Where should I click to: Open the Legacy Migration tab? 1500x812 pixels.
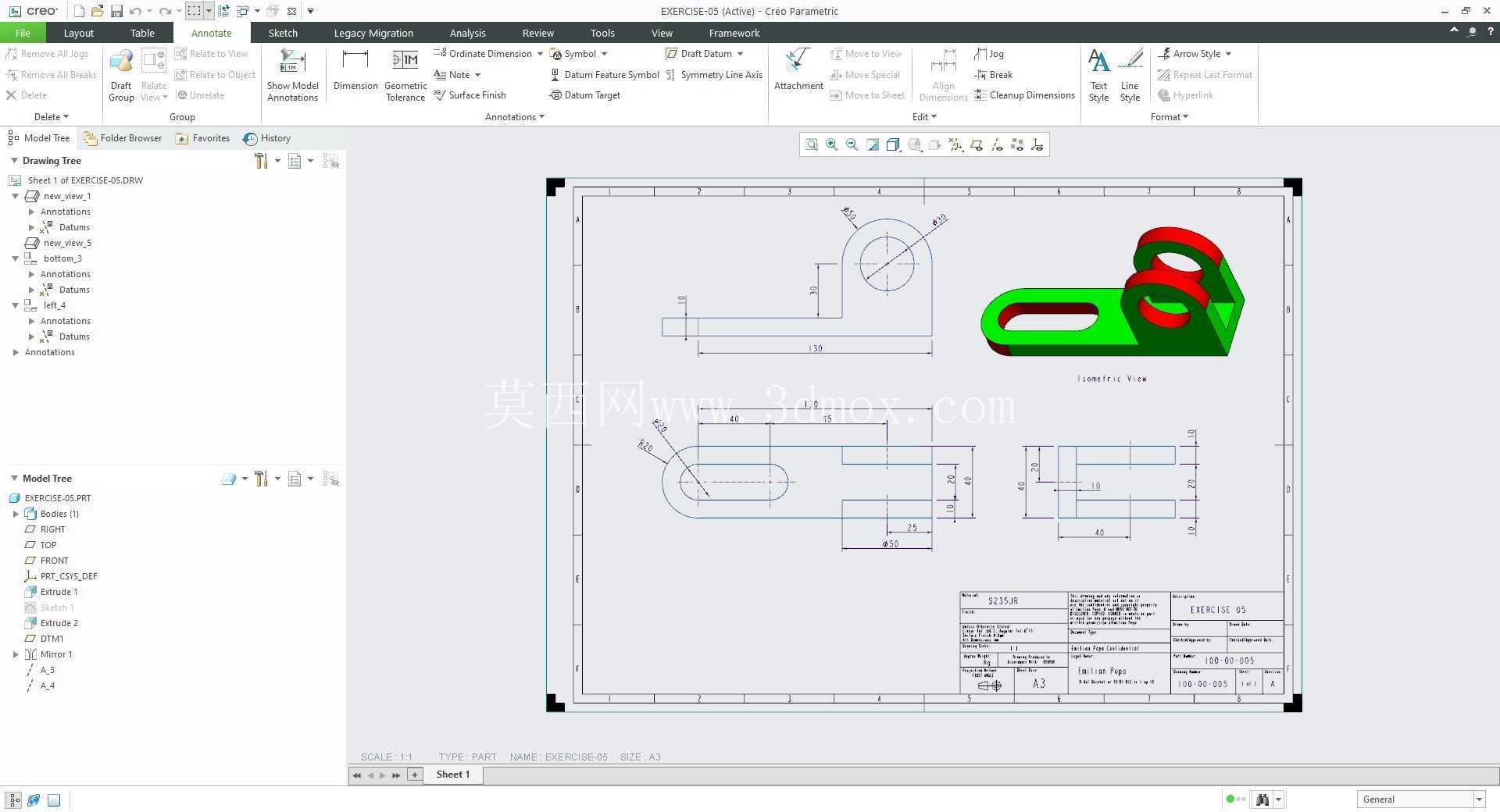[373, 33]
